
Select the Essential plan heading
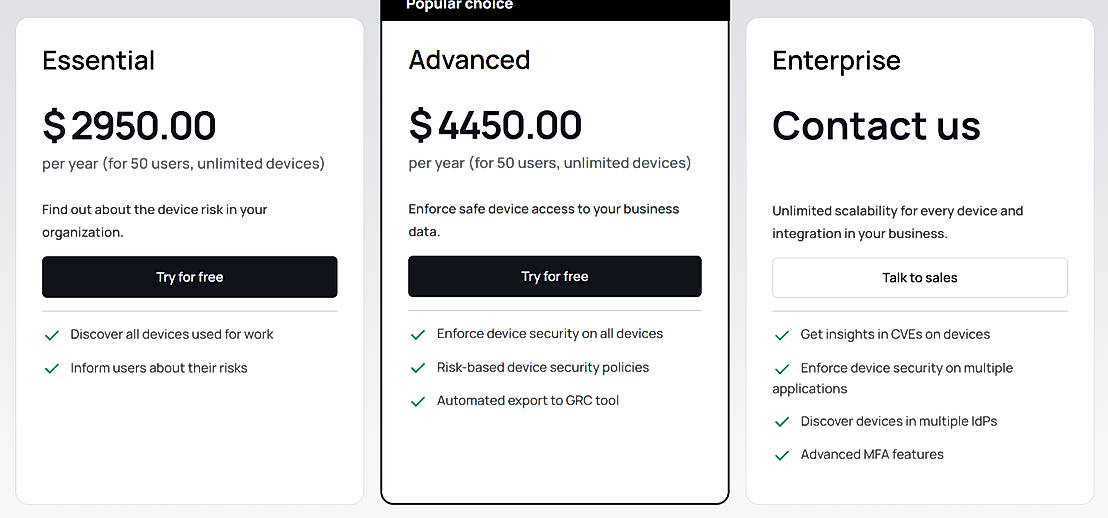[98, 61]
